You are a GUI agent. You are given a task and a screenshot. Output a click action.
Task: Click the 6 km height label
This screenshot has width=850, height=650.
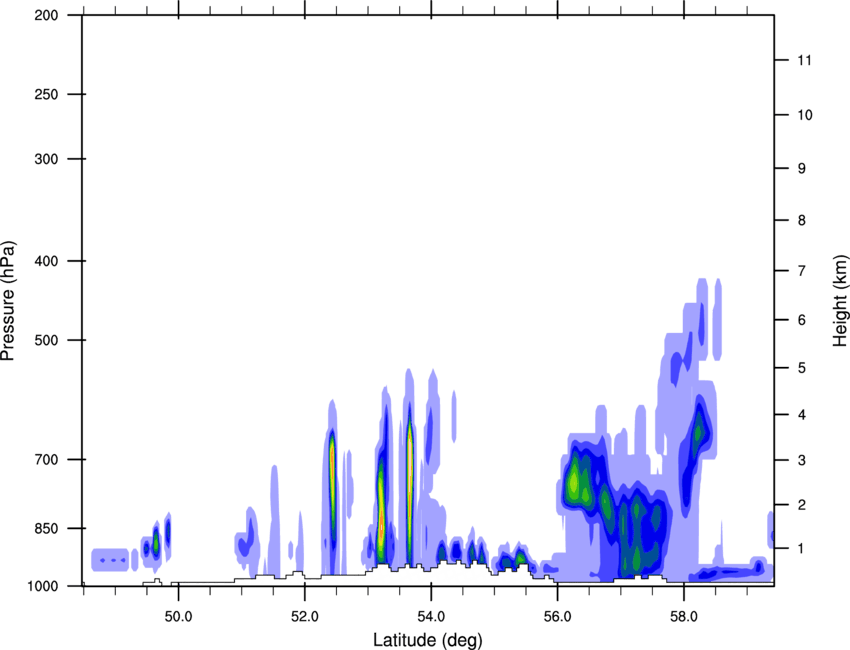tap(802, 320)
